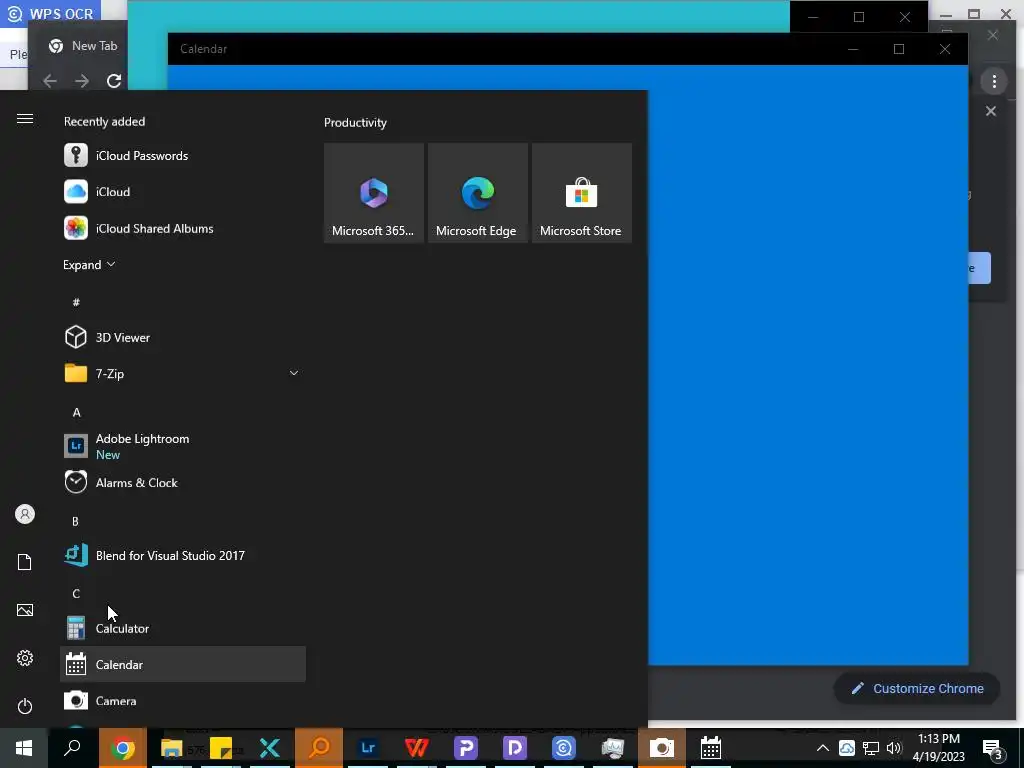Viewport: 1024px width, 768px height.
Task: Click the Microsoft 365 tile
Action: (x=374, y=193)
